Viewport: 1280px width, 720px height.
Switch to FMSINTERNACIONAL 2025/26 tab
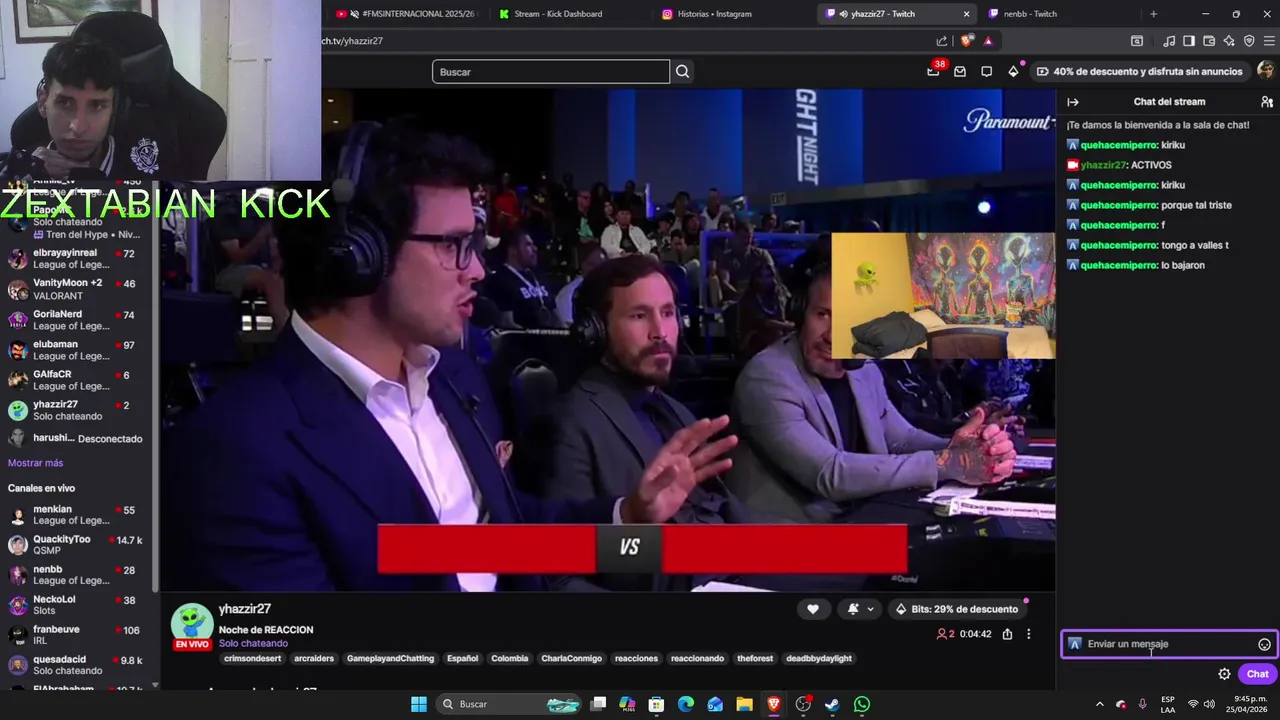406,14
